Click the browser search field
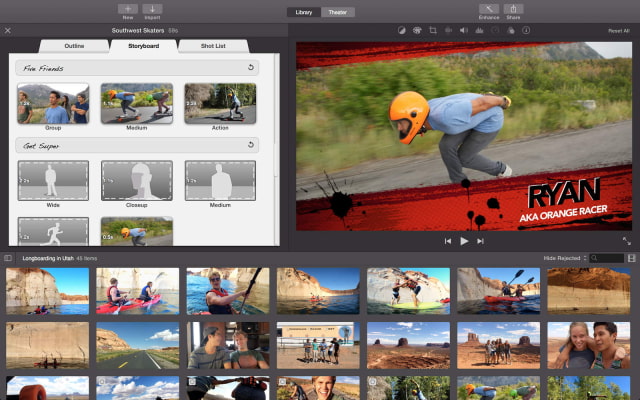 click(608, 258)
